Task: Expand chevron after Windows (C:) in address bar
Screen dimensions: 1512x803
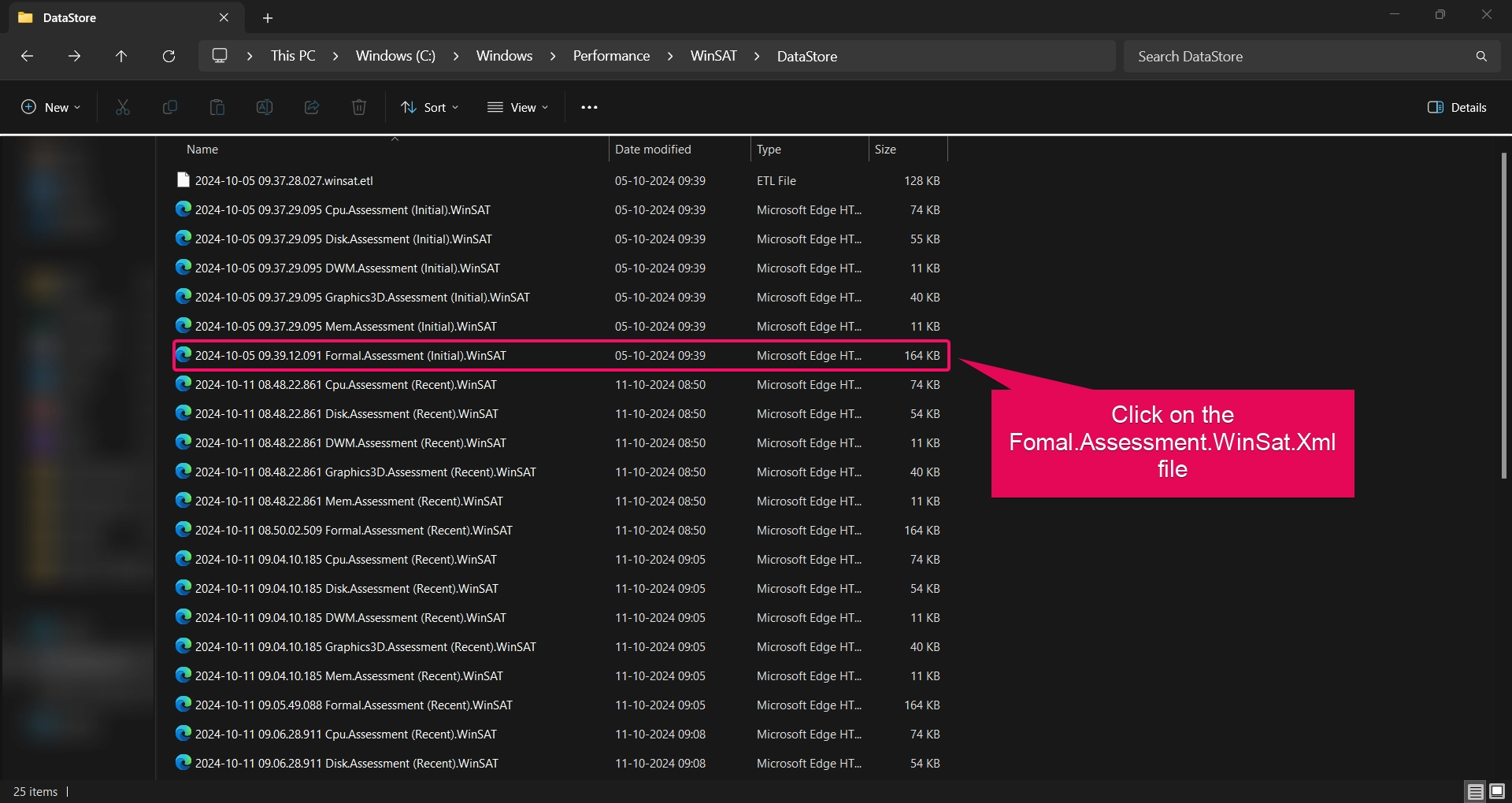Action: 455,56
